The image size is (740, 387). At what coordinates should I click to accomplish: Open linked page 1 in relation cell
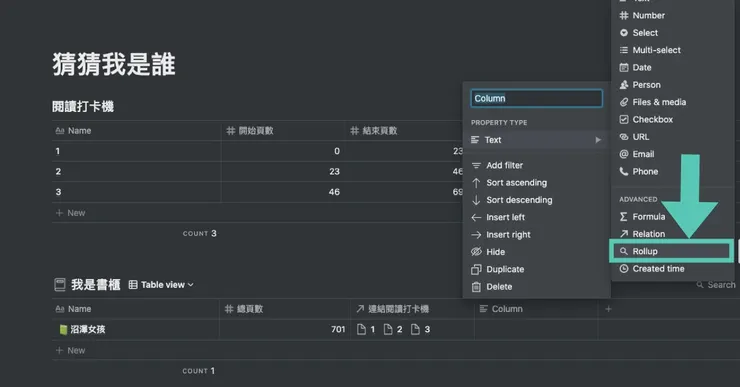366,329
